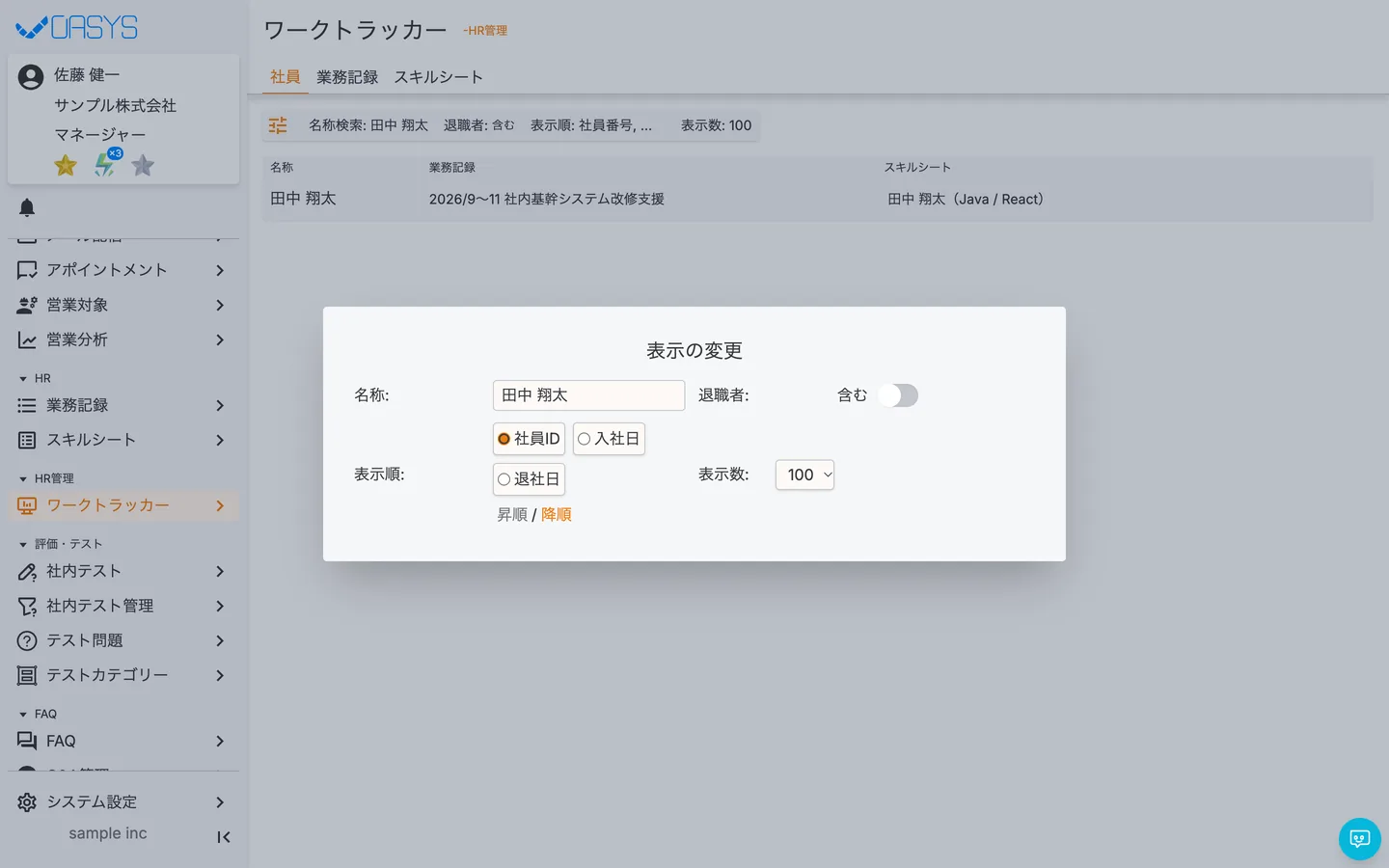Switch to the スキルシート tab
1389x868 pixels.
click(438, 77)
